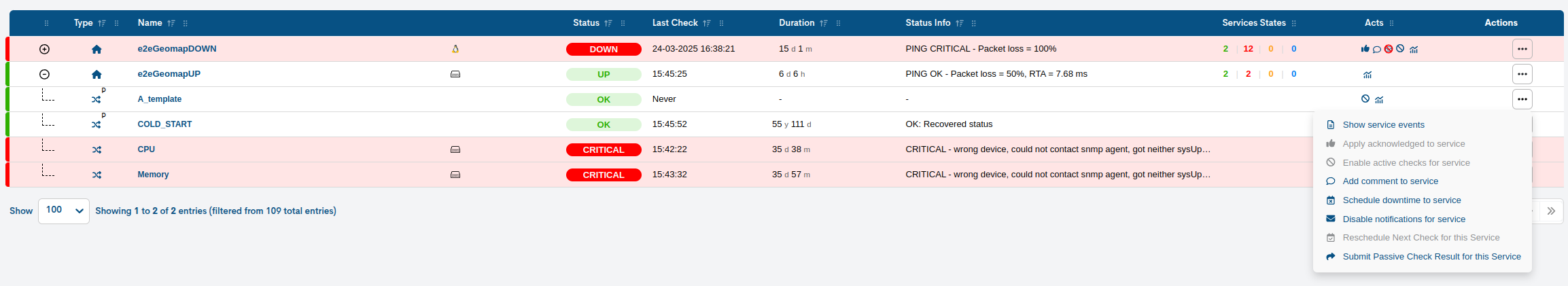
Task: Choose Schedule downtime to service
Action: coord(1401,200)
